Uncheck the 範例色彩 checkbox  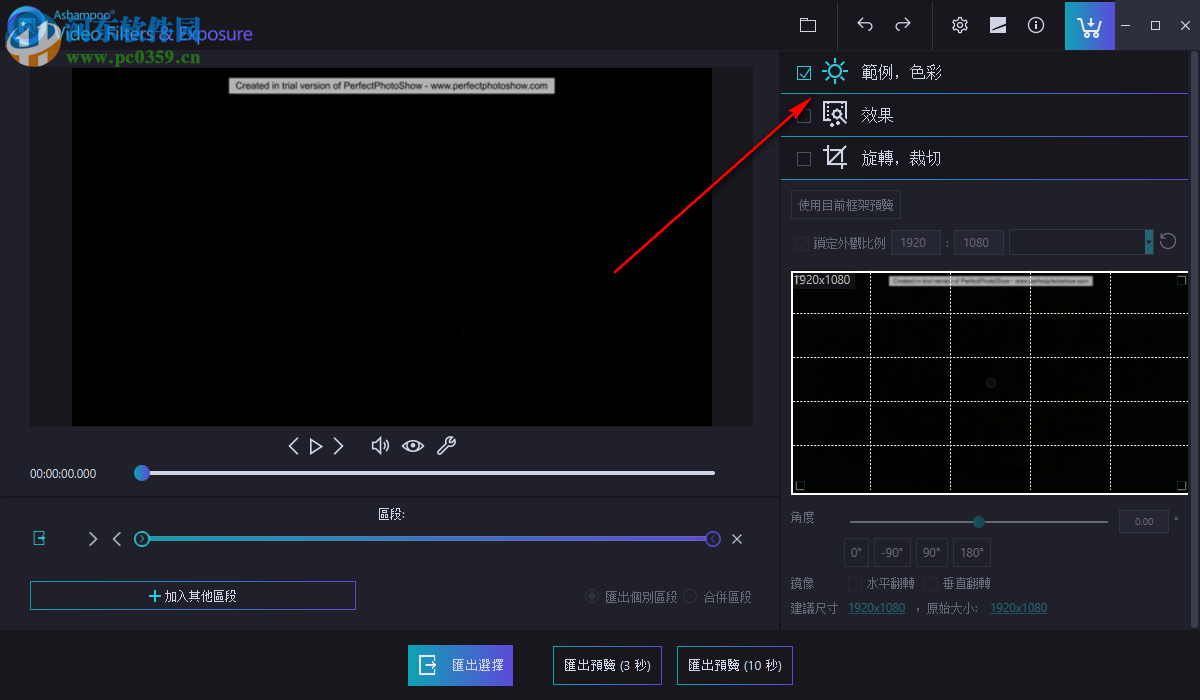coord(803,71)
